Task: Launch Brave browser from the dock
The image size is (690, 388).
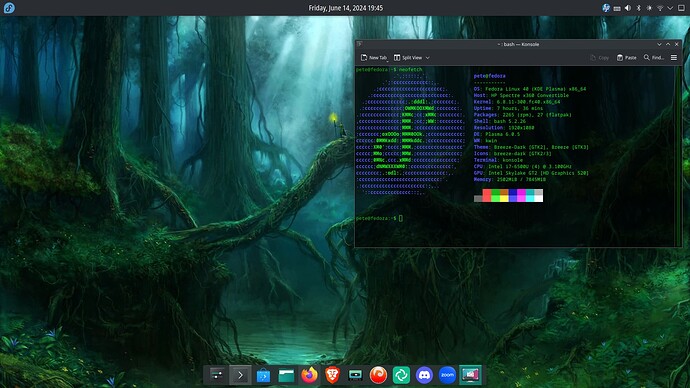Action: pyautogui.click(x=332, y=375)
